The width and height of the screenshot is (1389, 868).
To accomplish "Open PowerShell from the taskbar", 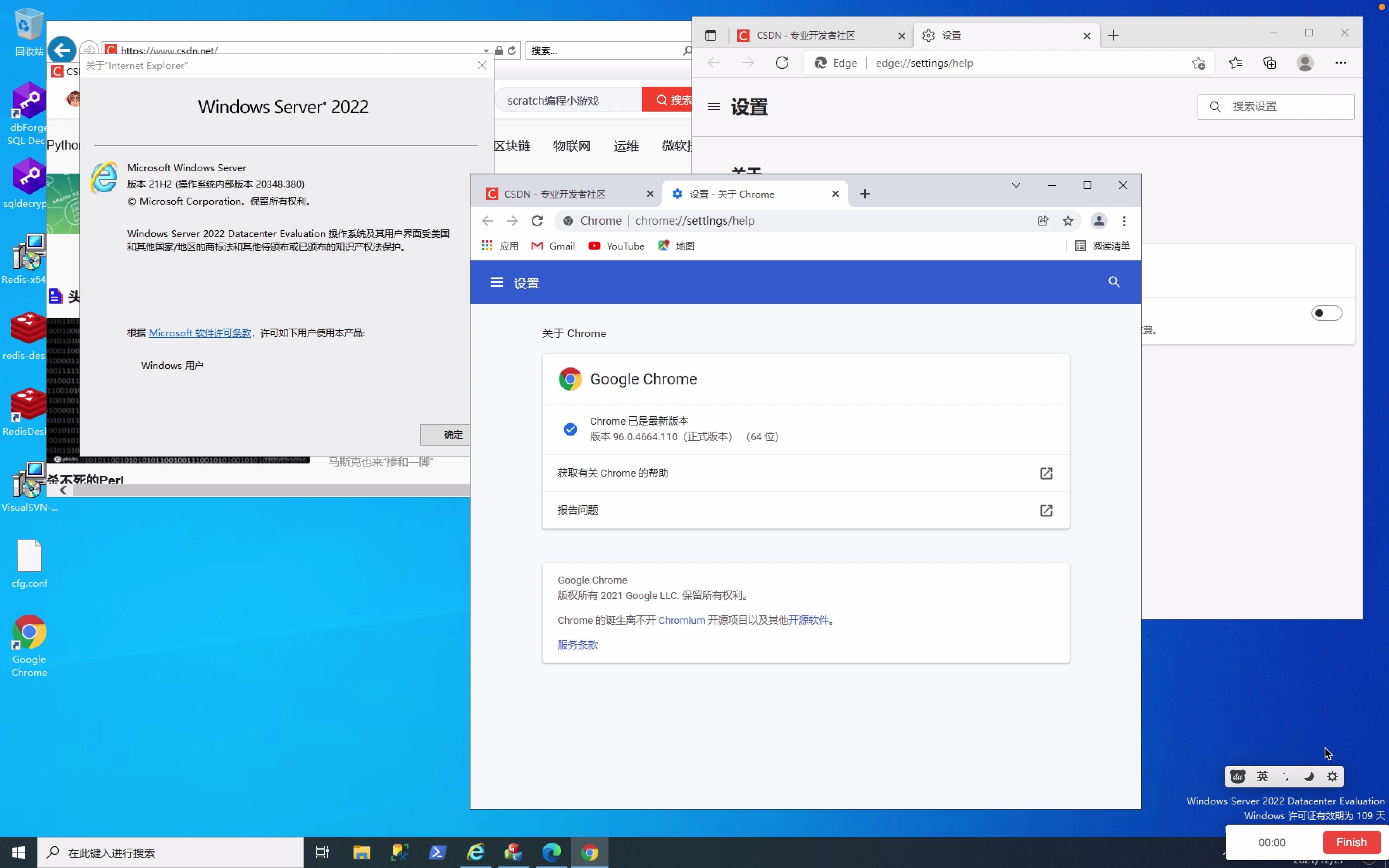I will coord(438,852).
